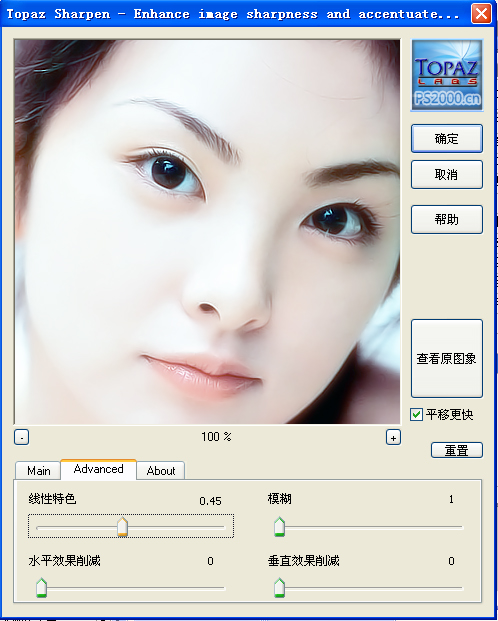Open help via 帮助 button

point(447,219)
